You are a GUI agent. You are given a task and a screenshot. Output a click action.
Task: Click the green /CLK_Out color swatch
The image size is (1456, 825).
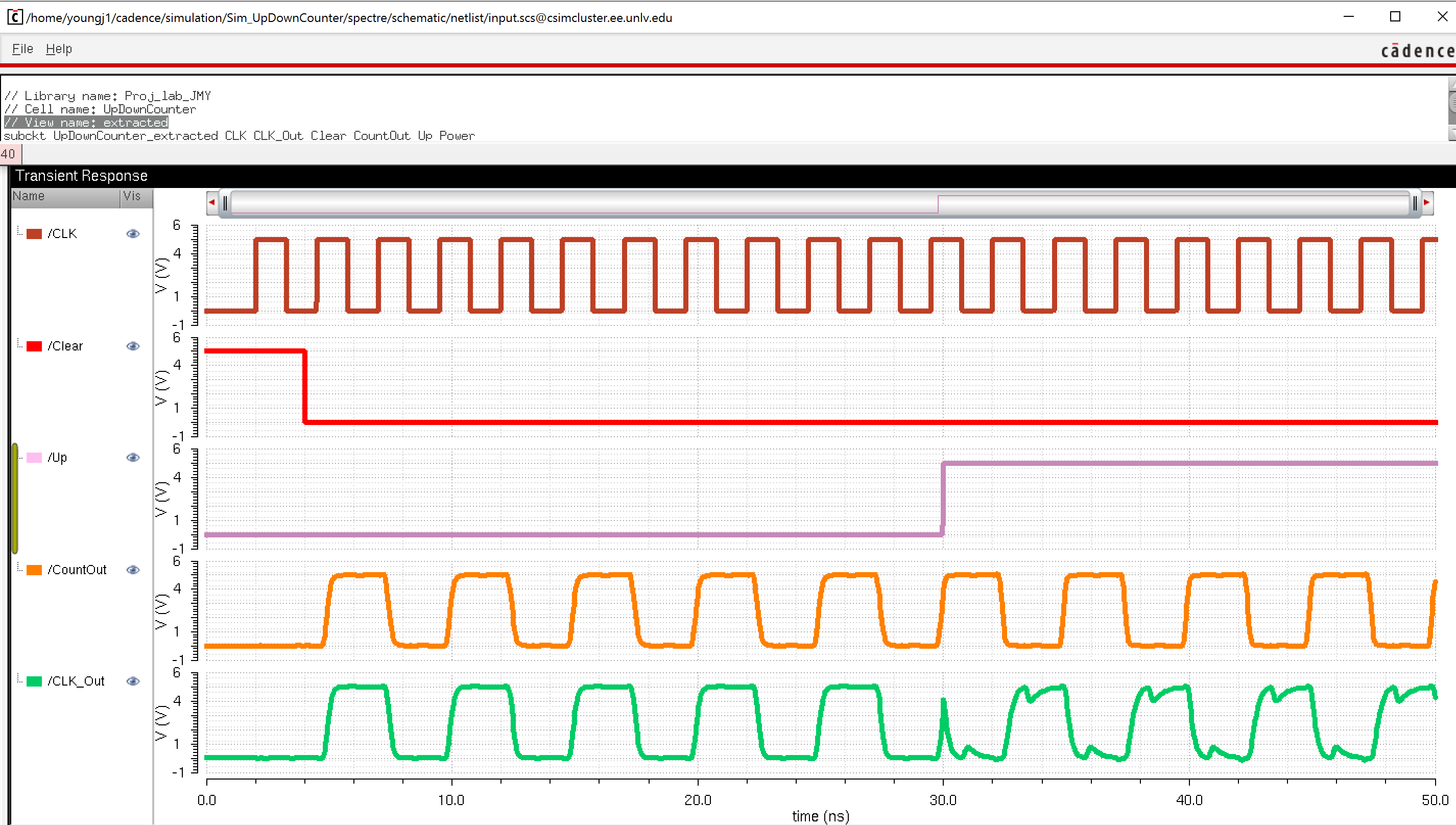tap(35, 681)
